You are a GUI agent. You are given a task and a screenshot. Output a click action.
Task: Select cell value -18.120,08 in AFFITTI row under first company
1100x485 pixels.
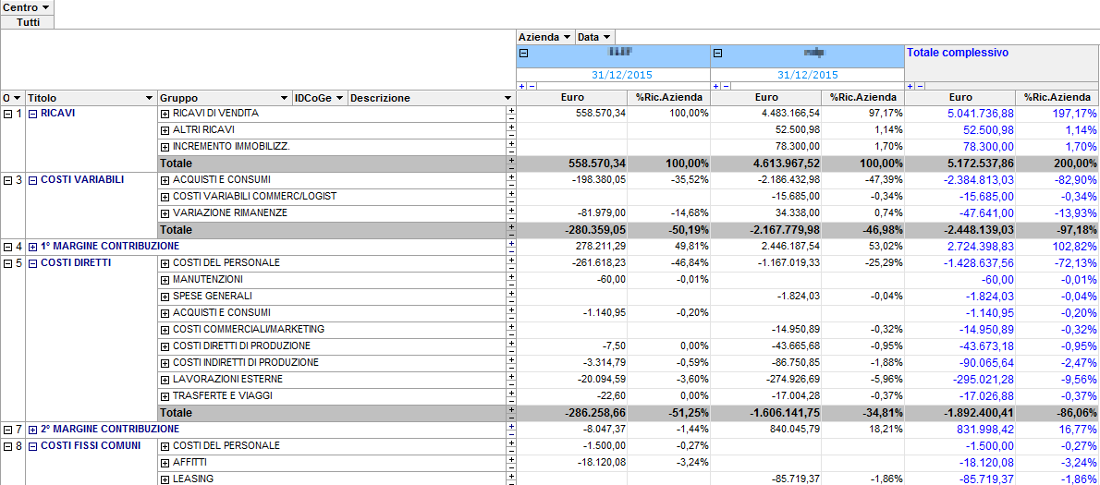tap(601, 463)
